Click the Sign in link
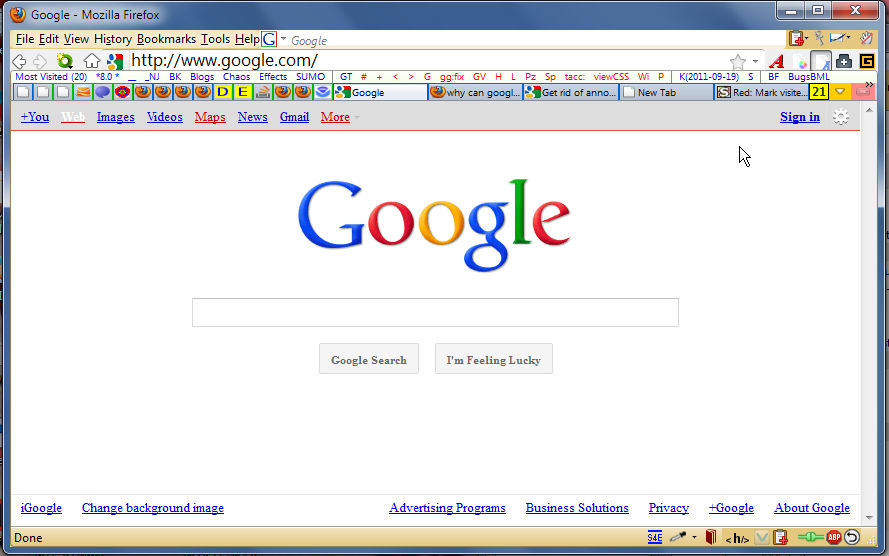The width and height of the screenshot is (889, 556). [x=799, y=117]
